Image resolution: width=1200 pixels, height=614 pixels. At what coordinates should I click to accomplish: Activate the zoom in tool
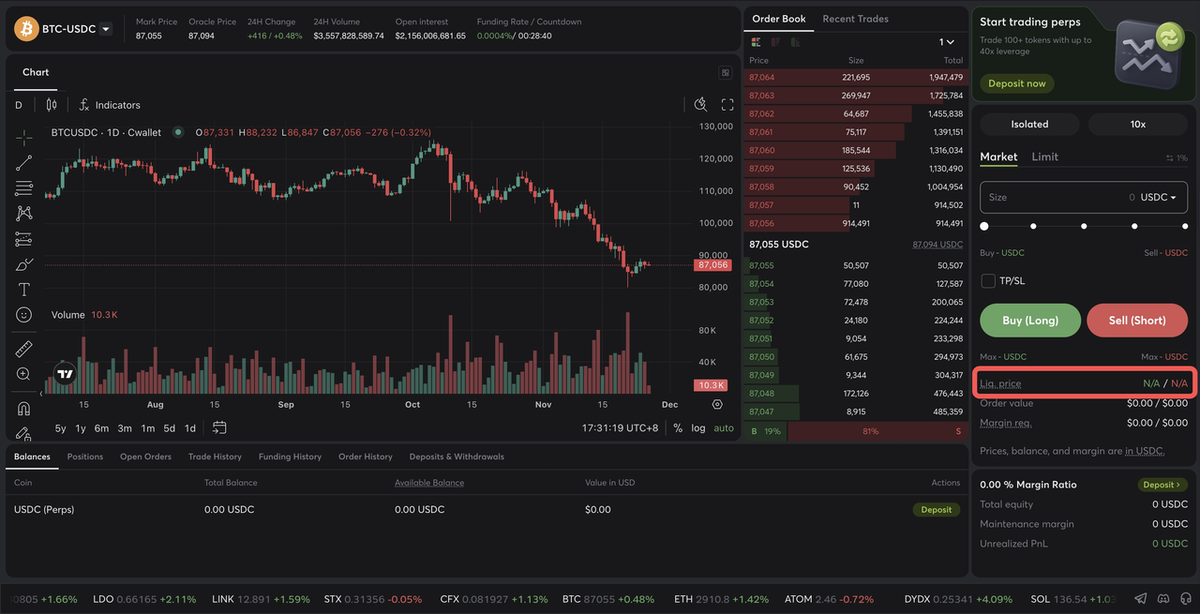click(24, 374)
